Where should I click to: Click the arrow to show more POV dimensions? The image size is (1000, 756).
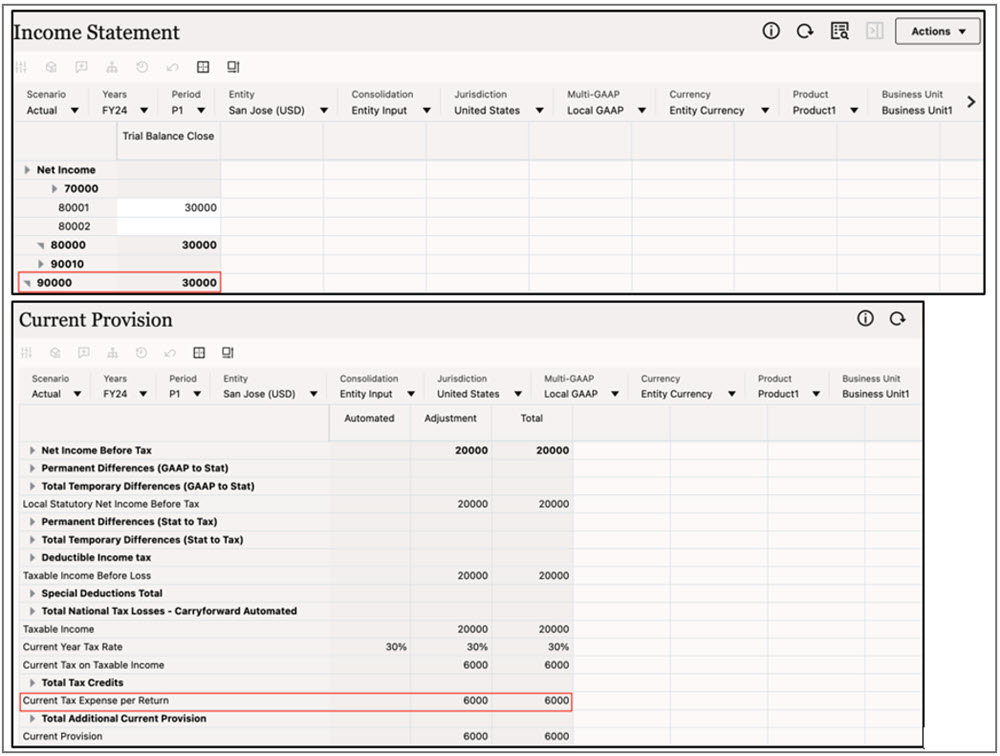pos(970,101)
